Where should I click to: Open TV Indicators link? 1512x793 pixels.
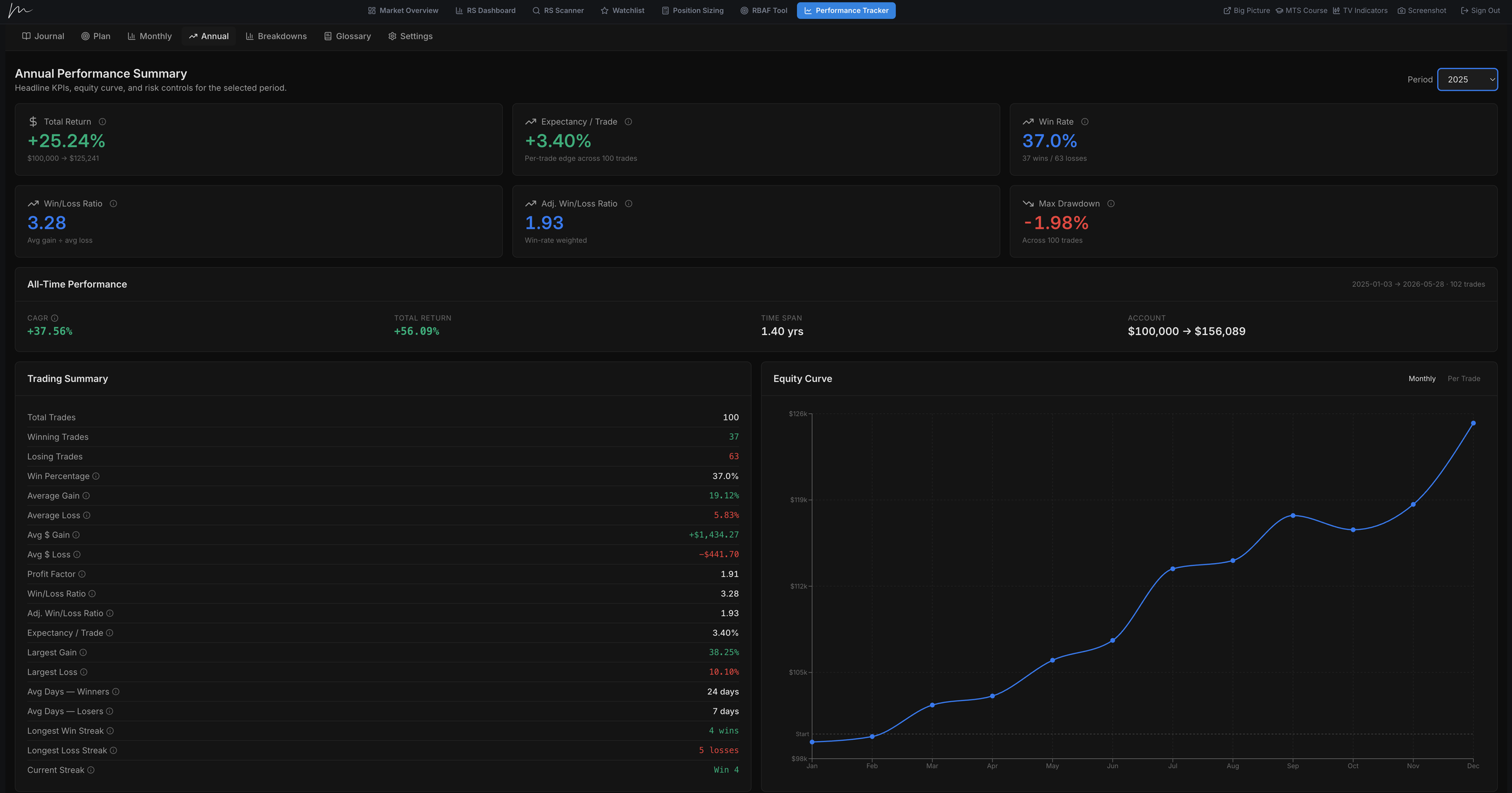[1360, 10]
